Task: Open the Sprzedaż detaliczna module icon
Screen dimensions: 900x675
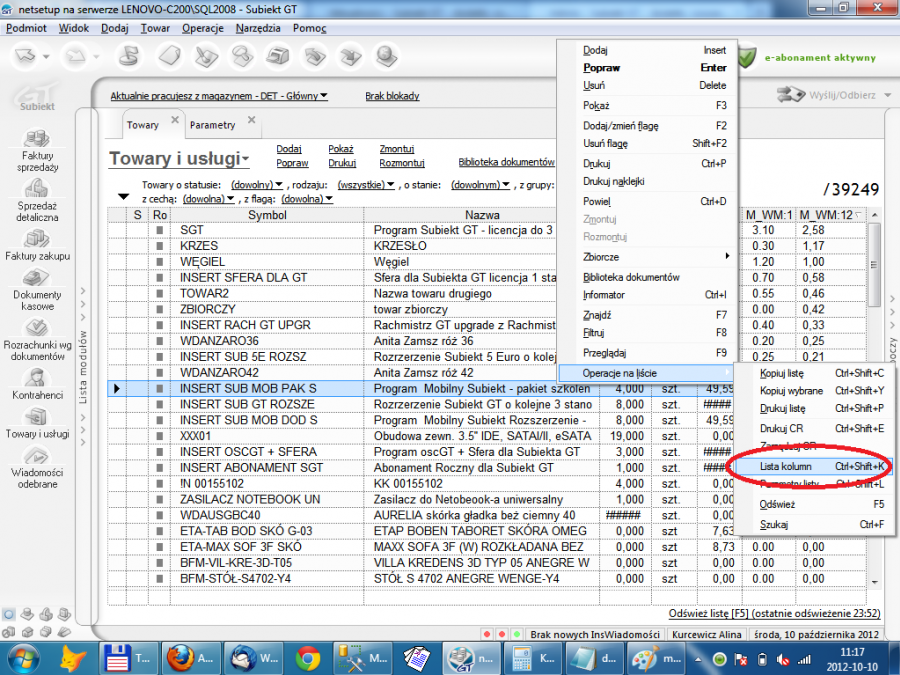Action: pyautogui.click(x=37, y=188)
